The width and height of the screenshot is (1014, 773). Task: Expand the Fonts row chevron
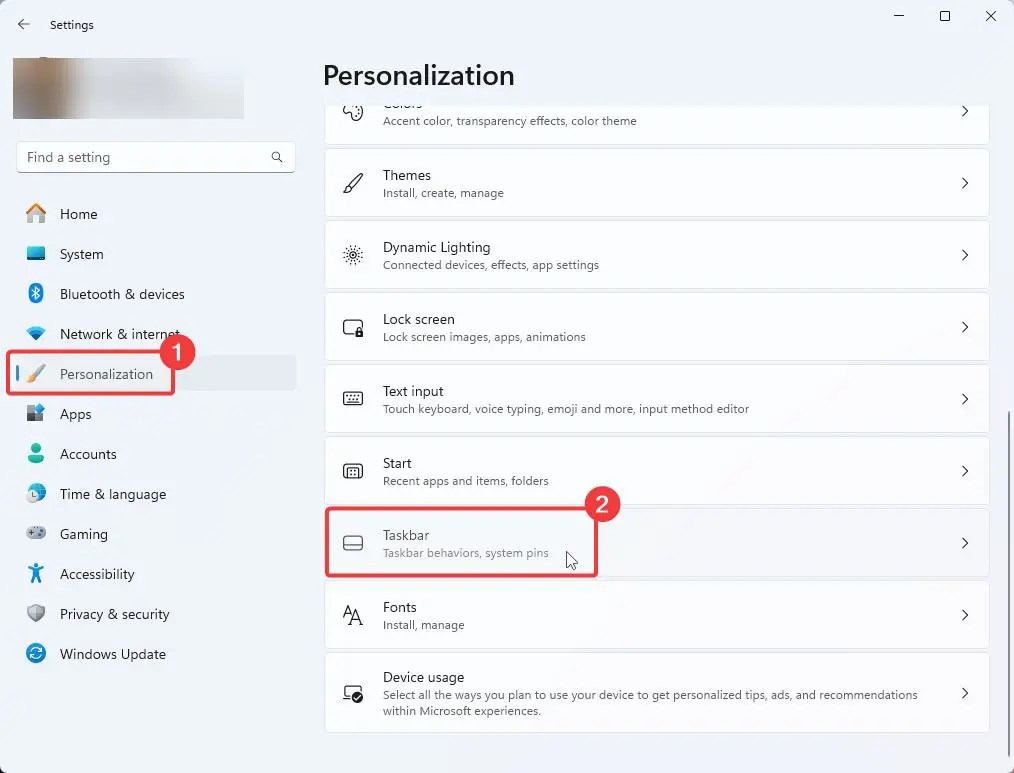[964, 614]
